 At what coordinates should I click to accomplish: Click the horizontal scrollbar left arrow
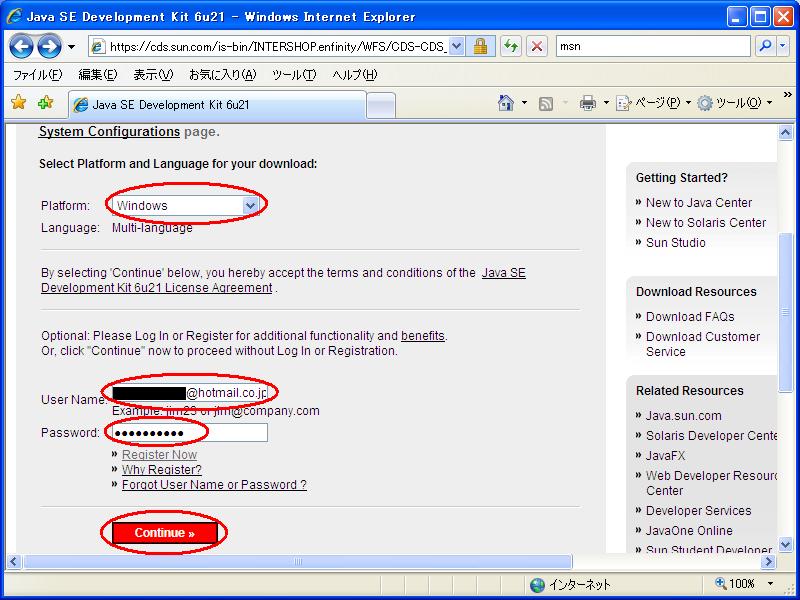pyautogui.click(x=14, y=562)
